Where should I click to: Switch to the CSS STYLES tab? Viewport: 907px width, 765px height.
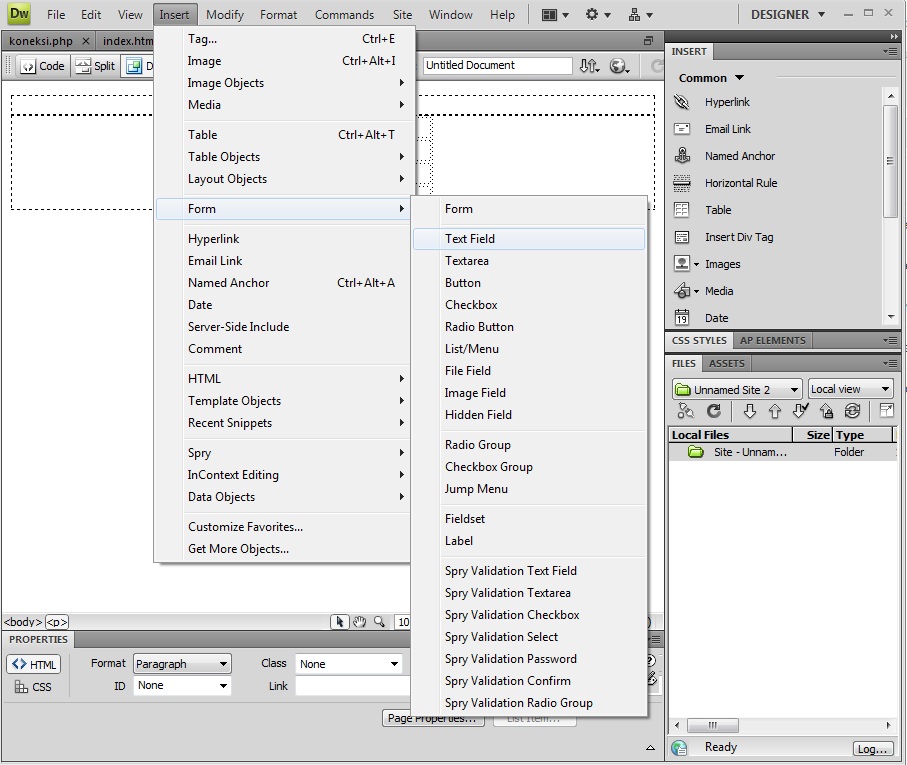pyautogui.click(x=699, y=341)
